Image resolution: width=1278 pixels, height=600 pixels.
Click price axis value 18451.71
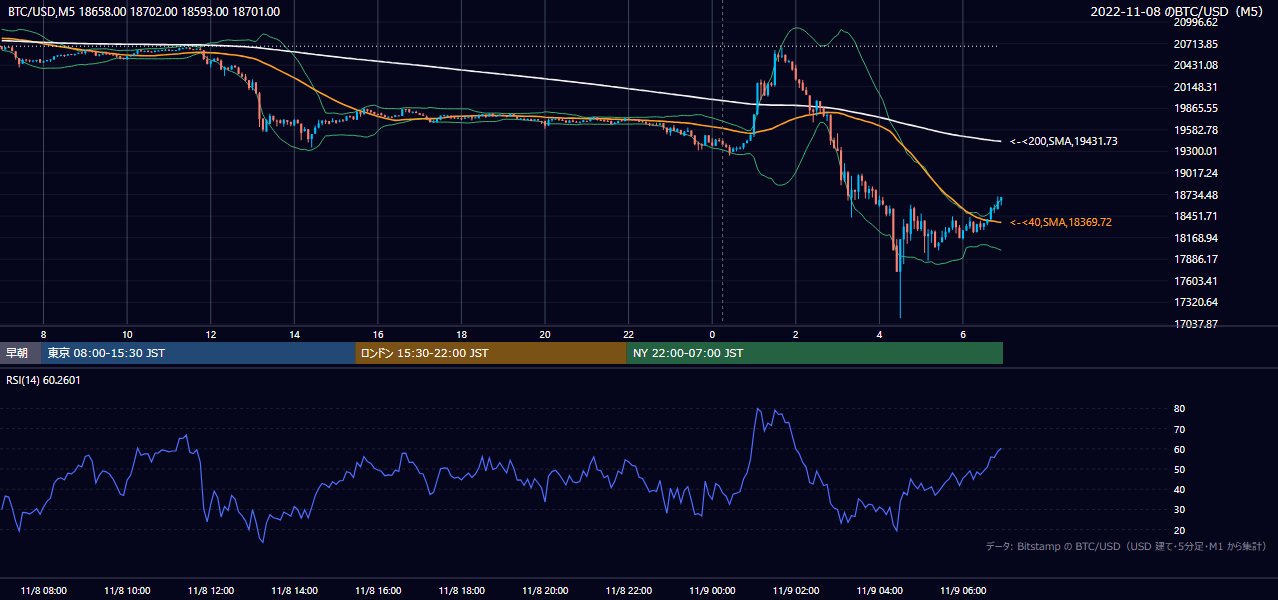click(1195, 216)
